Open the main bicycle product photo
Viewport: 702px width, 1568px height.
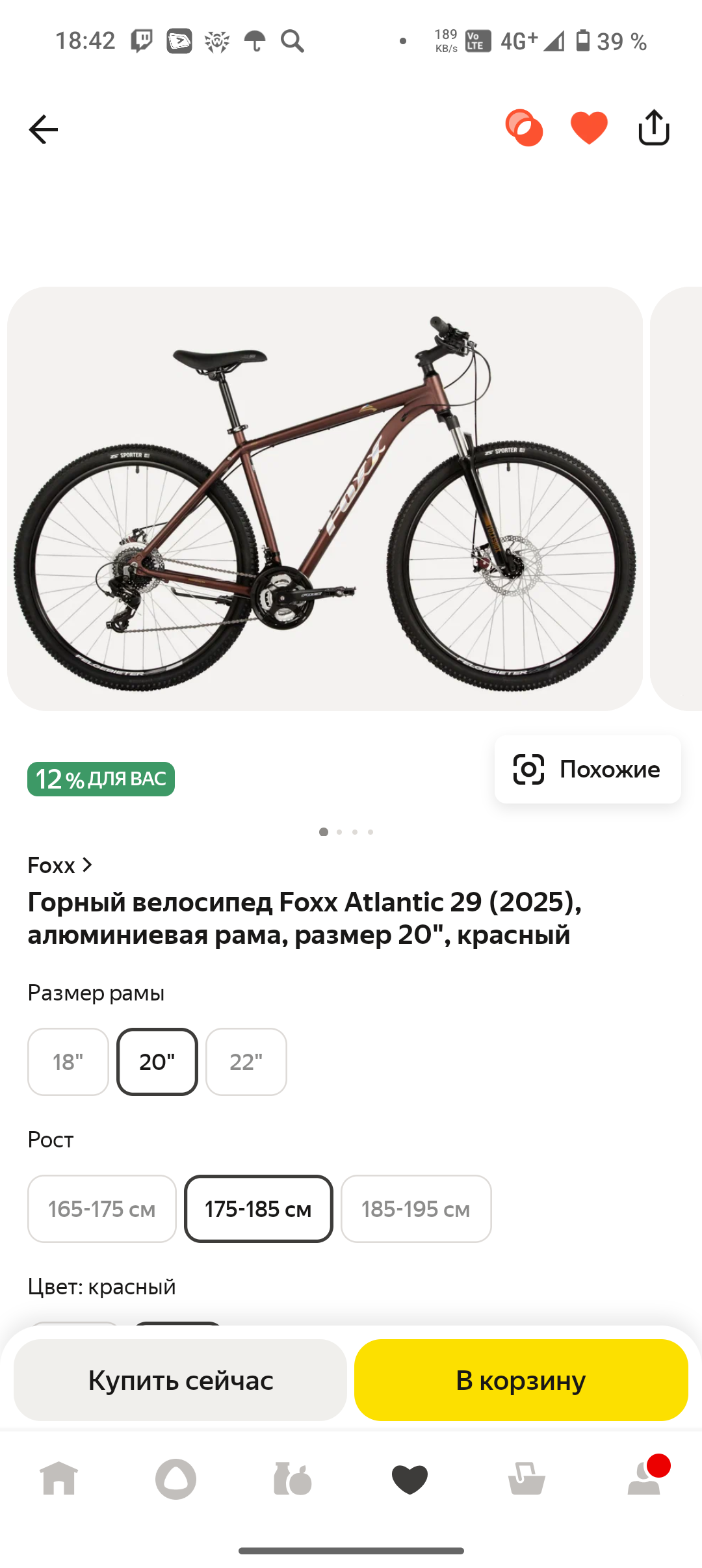coord(325,499)
